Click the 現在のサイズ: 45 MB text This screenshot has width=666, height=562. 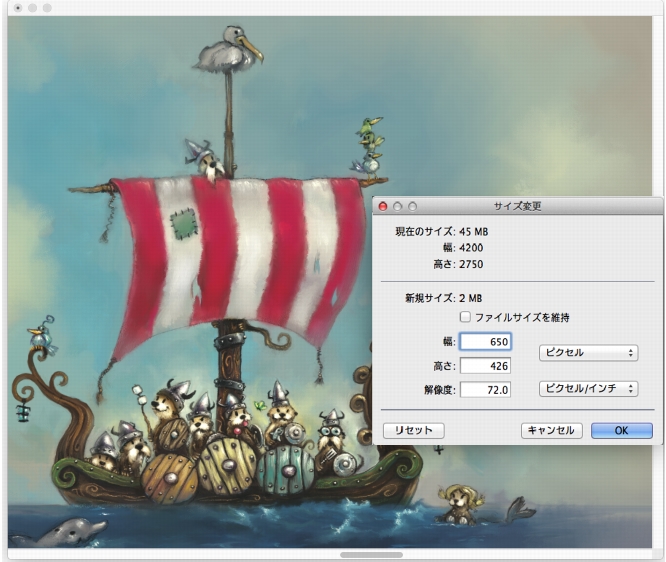click(x=442, y=232)
